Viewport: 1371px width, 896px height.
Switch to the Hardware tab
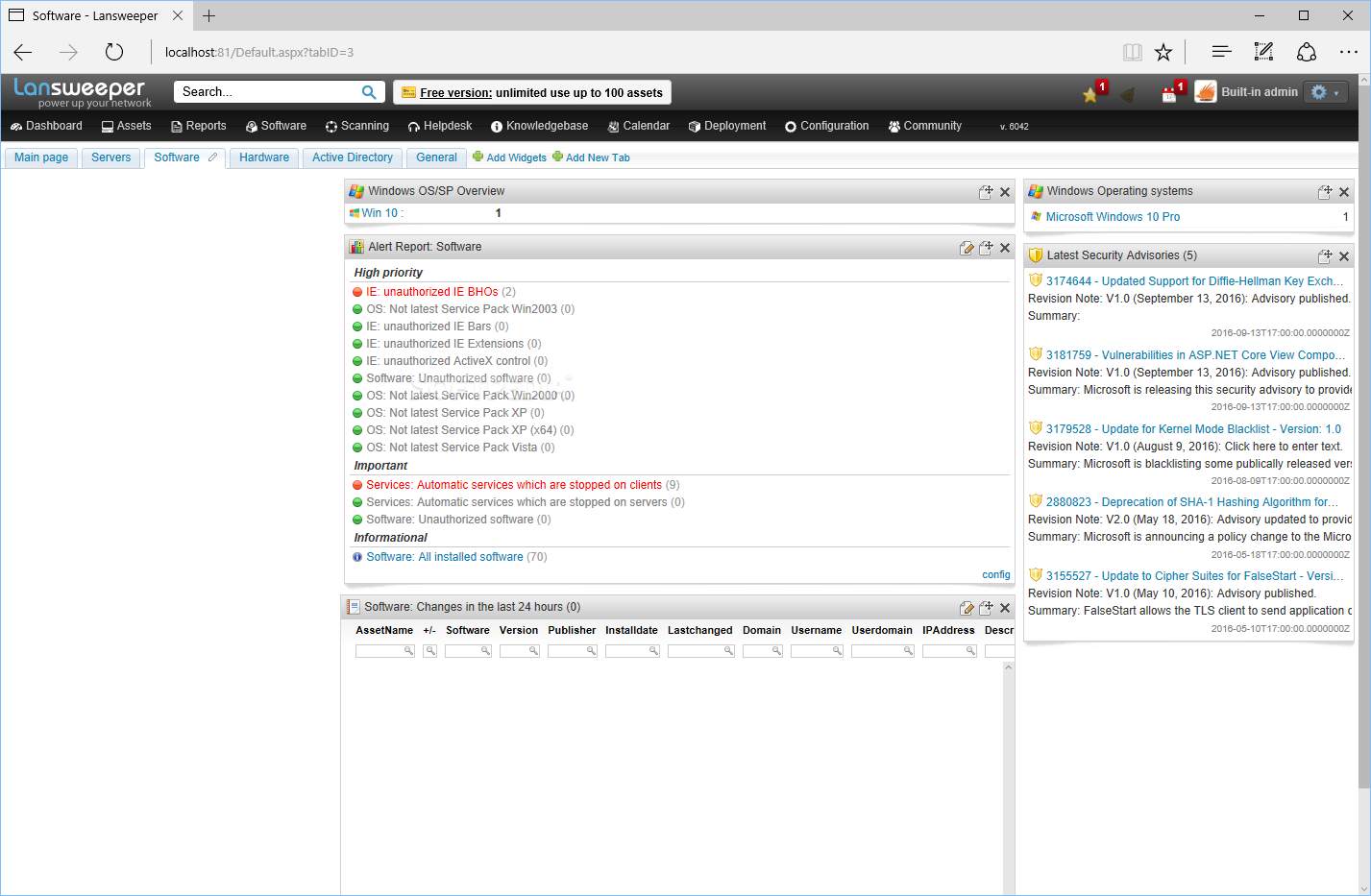tap(264, 157)
